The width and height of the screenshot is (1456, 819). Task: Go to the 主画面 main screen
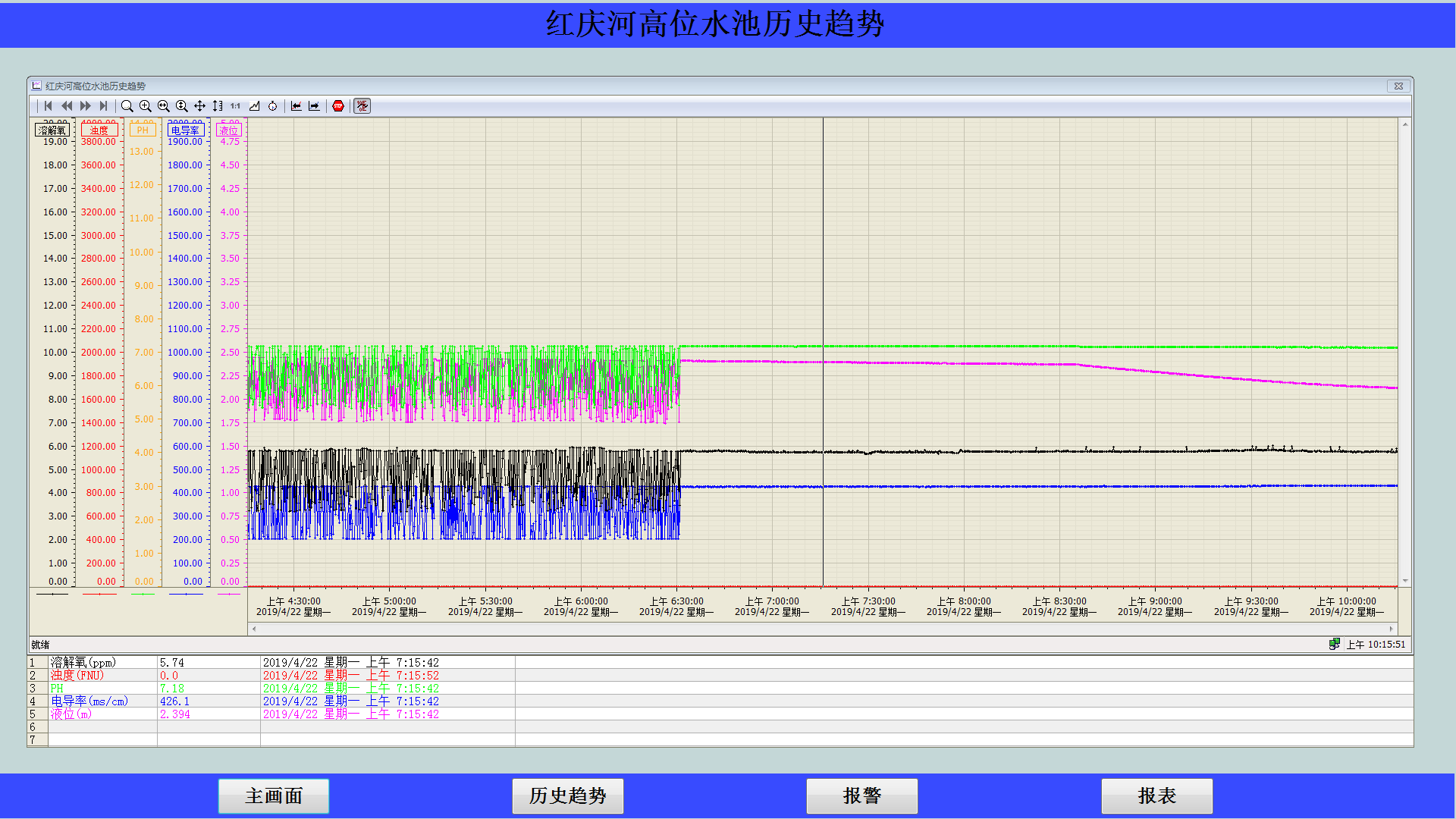pyautogui.click(x=274, y=795)
